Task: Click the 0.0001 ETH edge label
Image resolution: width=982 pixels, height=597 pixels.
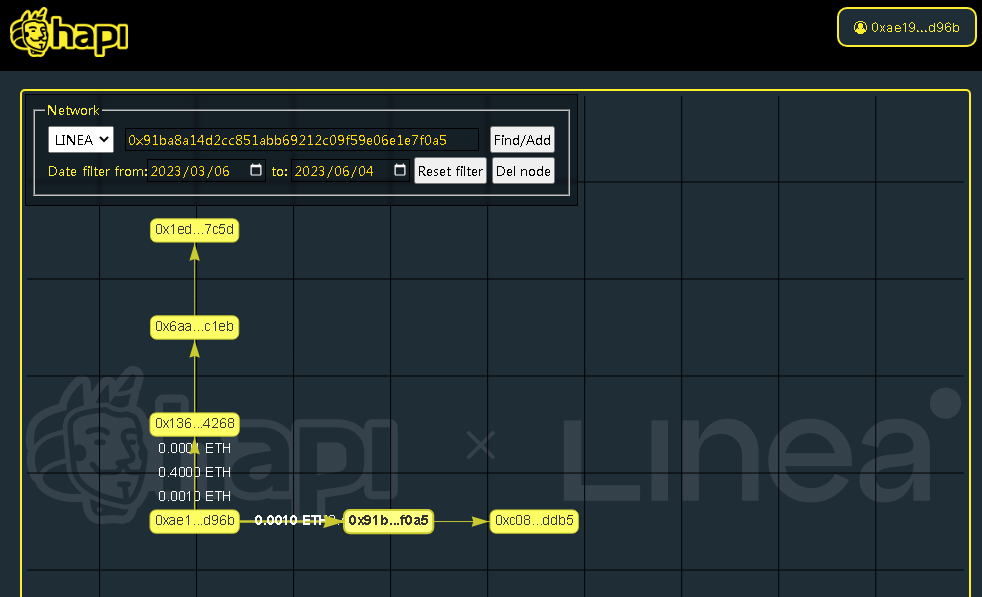Action: (194, 449)
